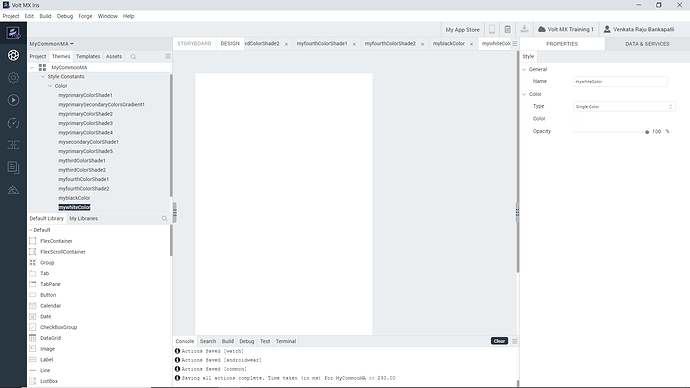Open the Build menu
690x388 pixels.
tap(45, 16)
